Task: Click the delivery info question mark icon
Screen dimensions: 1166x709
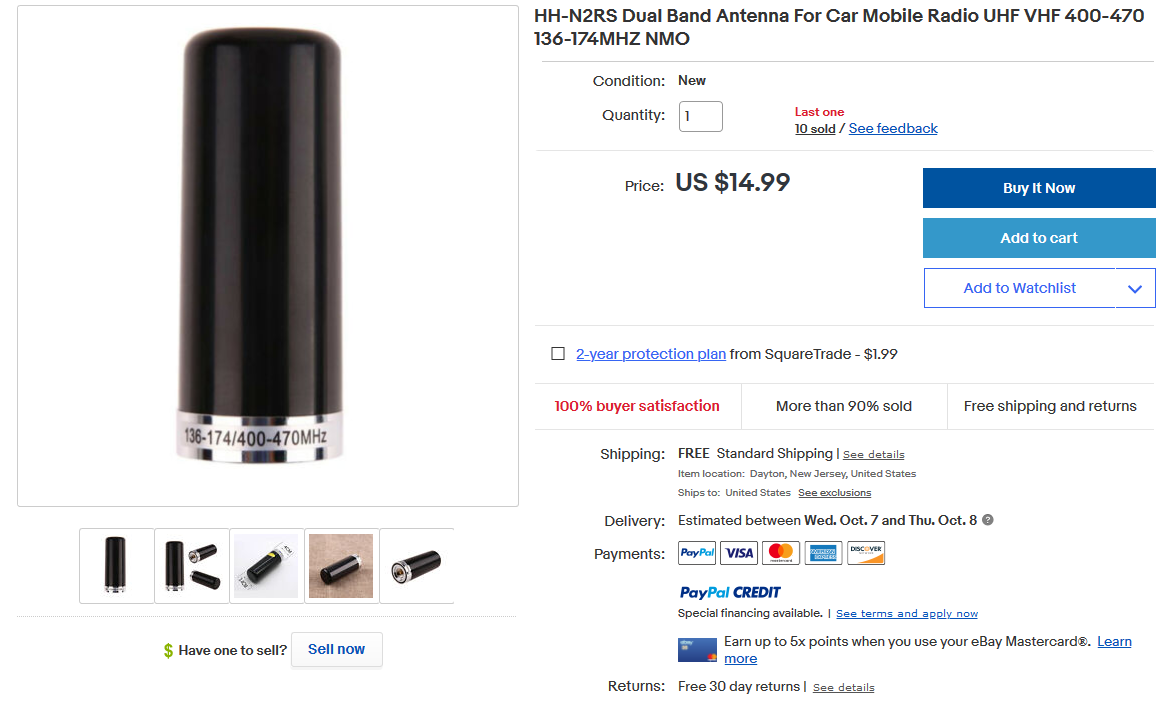Action: click(x=988, y=520)
